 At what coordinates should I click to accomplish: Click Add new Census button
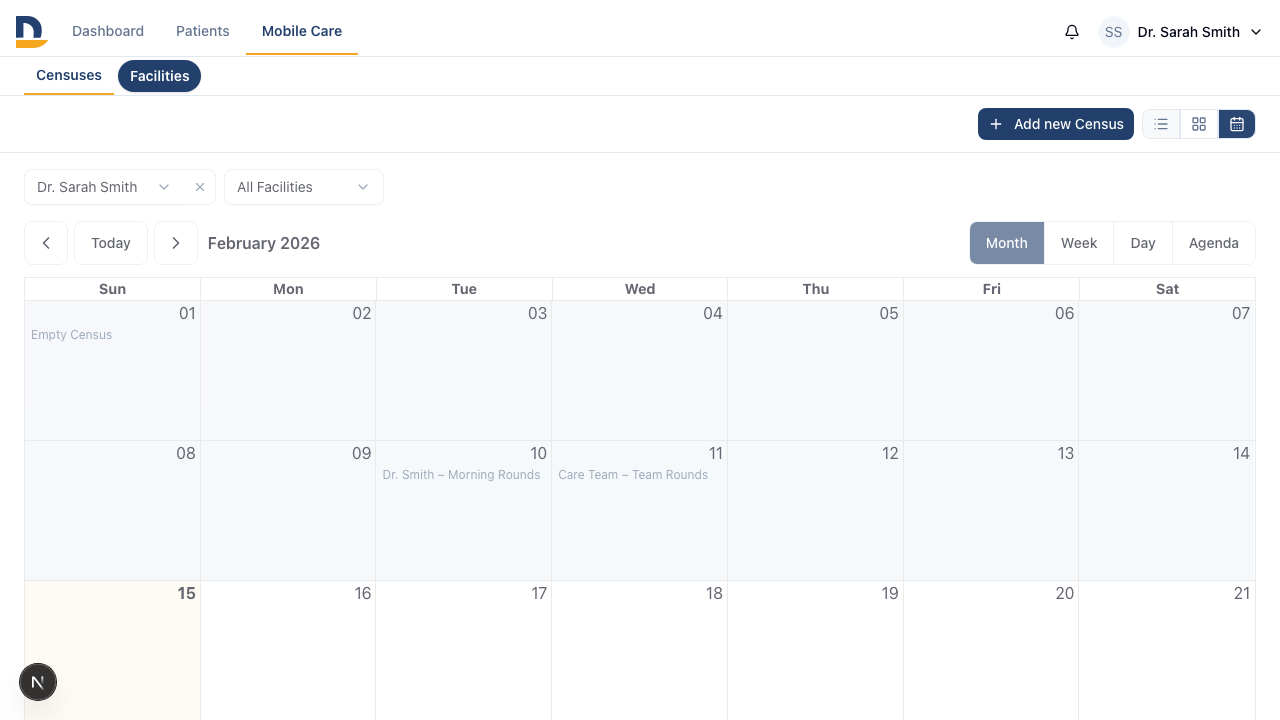(x=1056, y=124)
